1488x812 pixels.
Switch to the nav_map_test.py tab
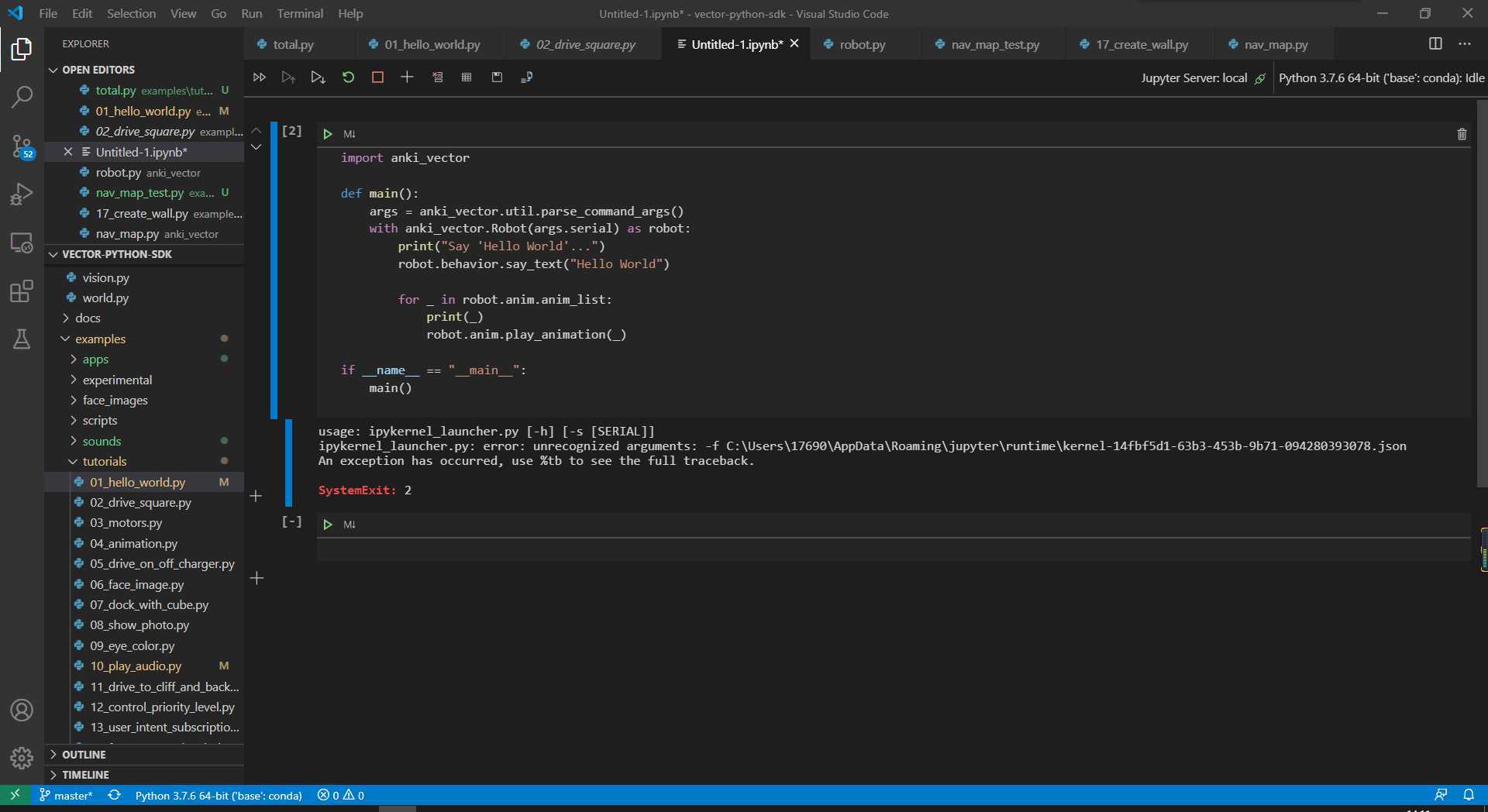[x=995, y=44]
